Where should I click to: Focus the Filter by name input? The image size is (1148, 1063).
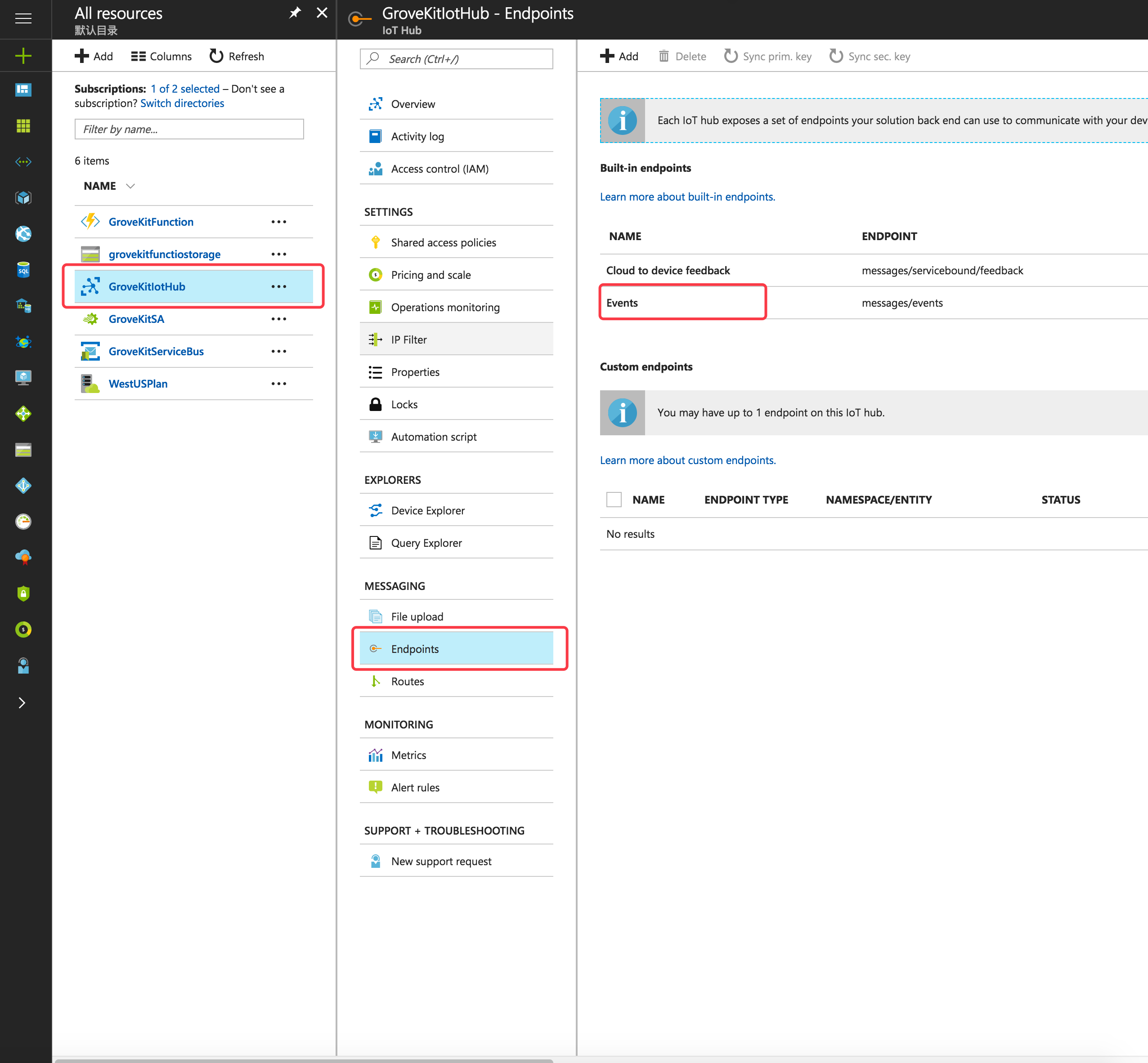(189, 130)
